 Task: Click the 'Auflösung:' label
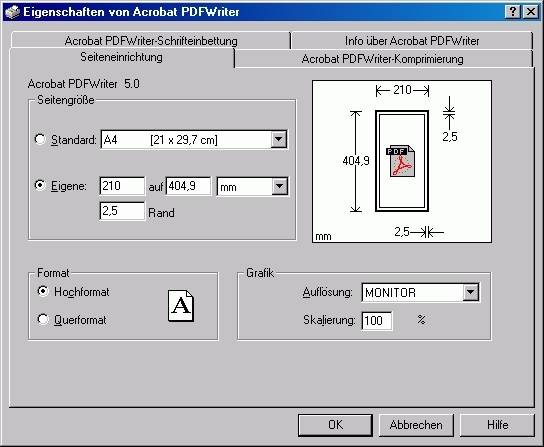[x=328, y=292]
